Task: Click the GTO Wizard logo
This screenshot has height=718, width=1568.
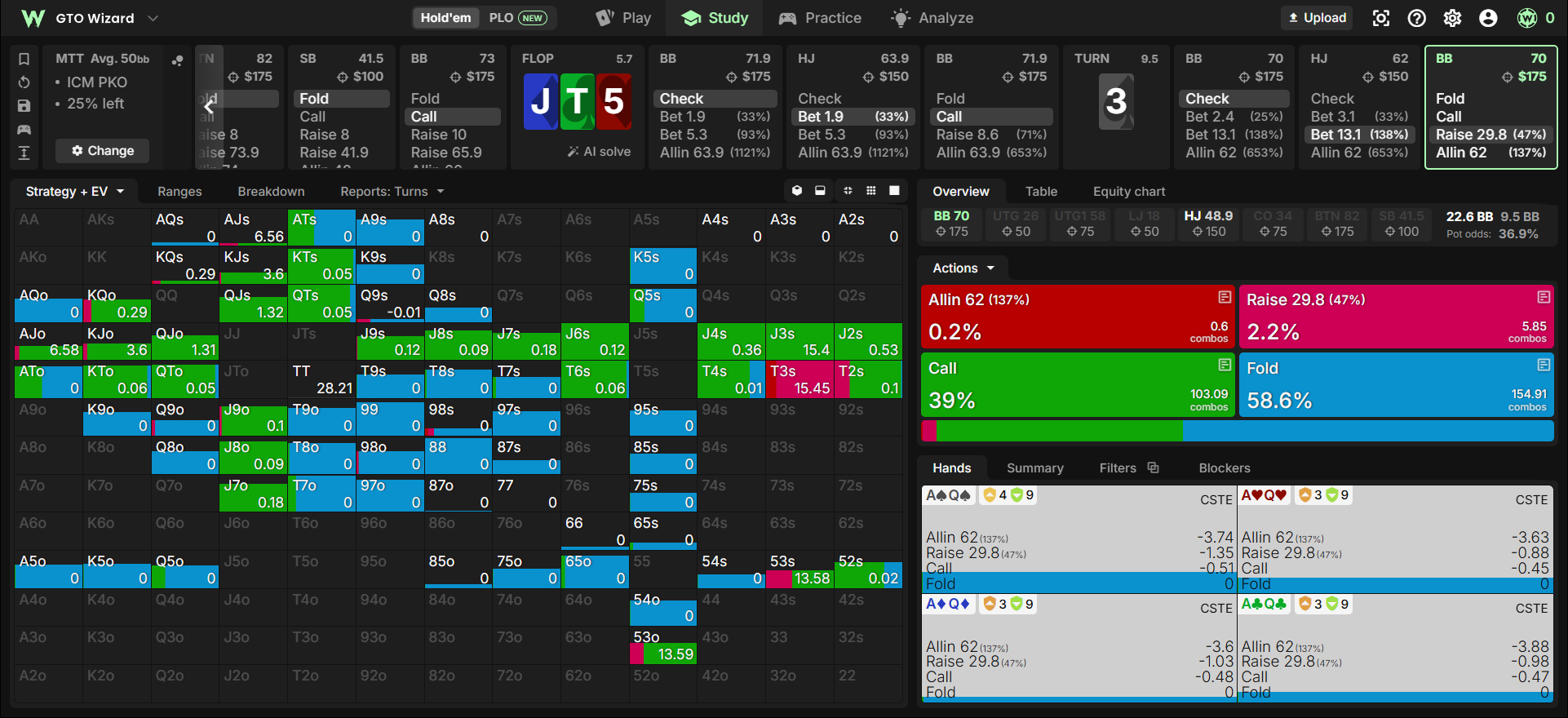Action: click(x=33, y=18)
